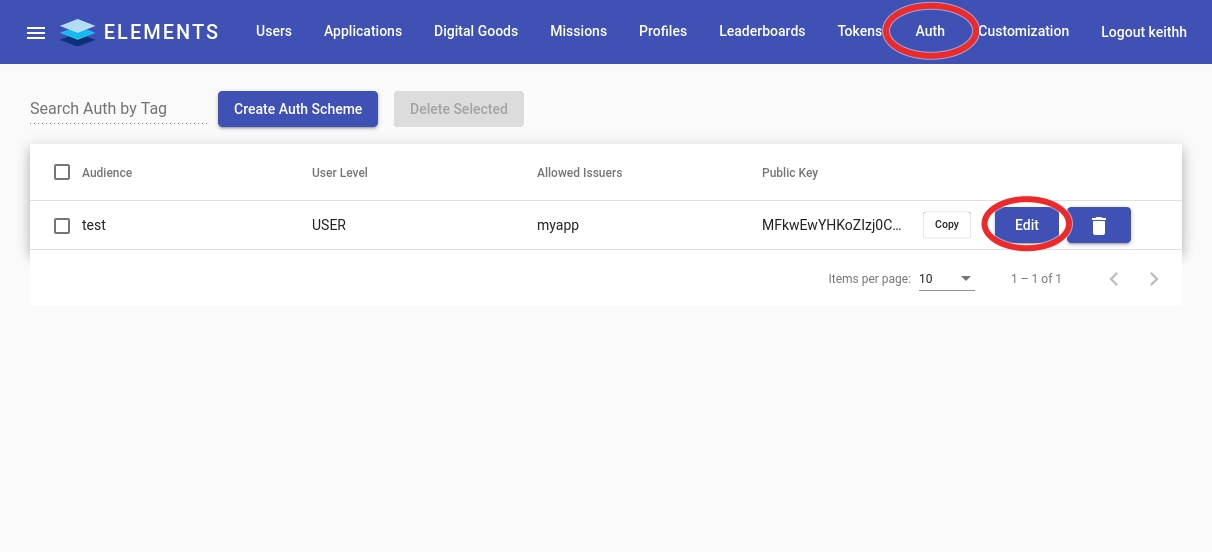This screenshot has width=1212, height=552.
Task: Select the Auth navigation tab
Action: pyautogui.click(x=929, y=31)
